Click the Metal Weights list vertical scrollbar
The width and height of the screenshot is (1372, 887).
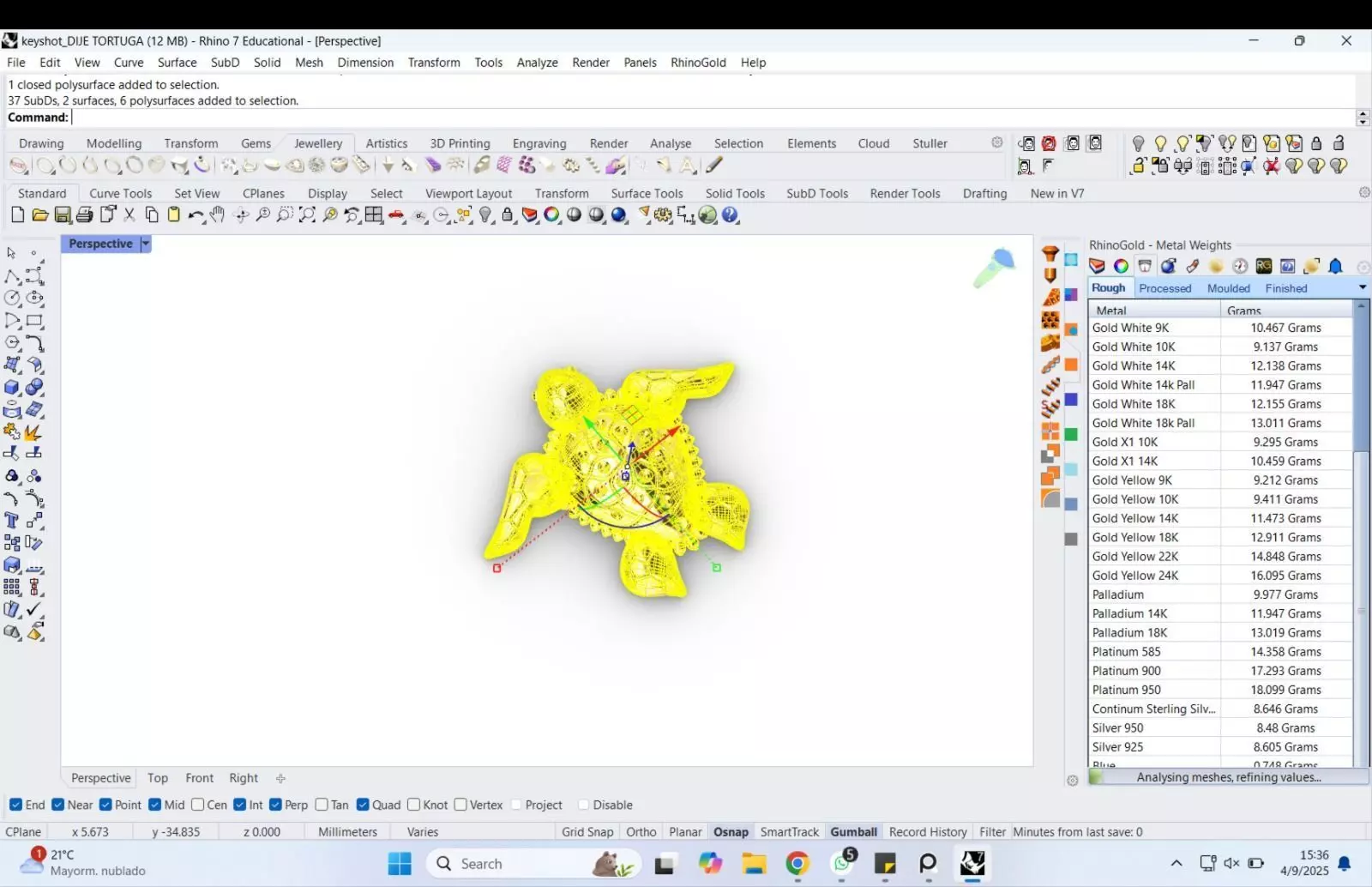tap(1361, 534)
